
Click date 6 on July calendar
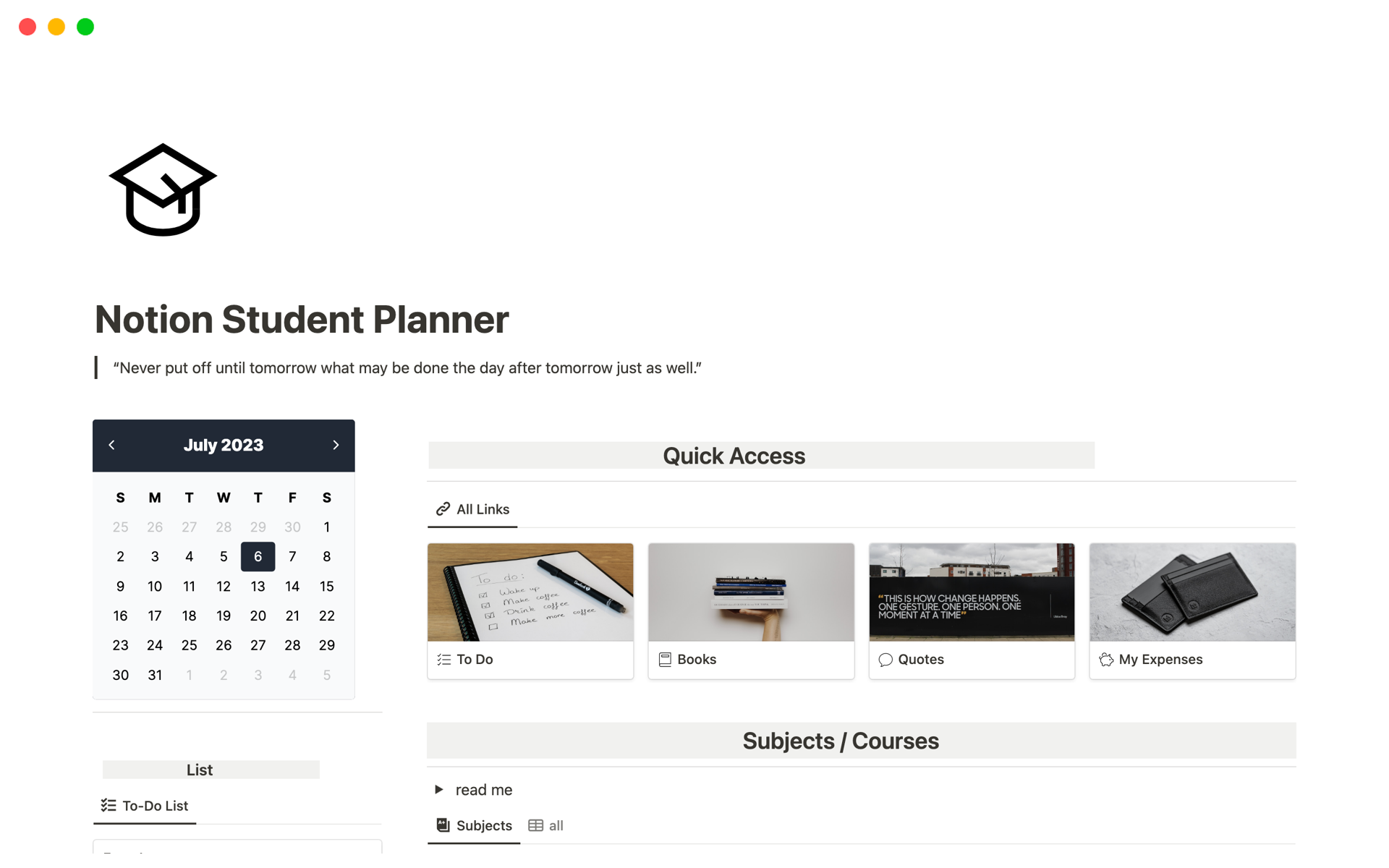[257, 556]
